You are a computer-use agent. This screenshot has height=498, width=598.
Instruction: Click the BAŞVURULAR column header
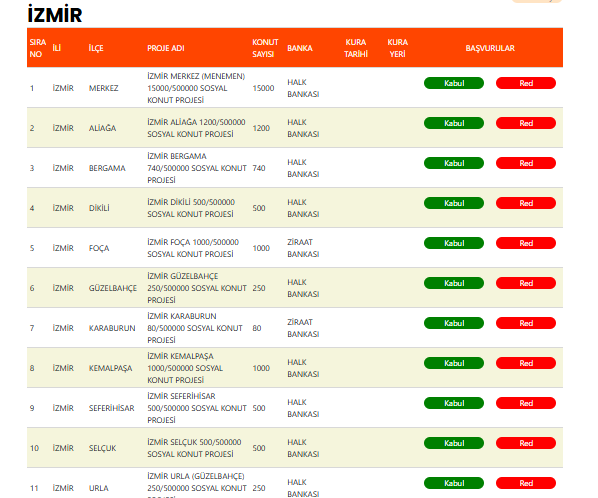(490, 48)
